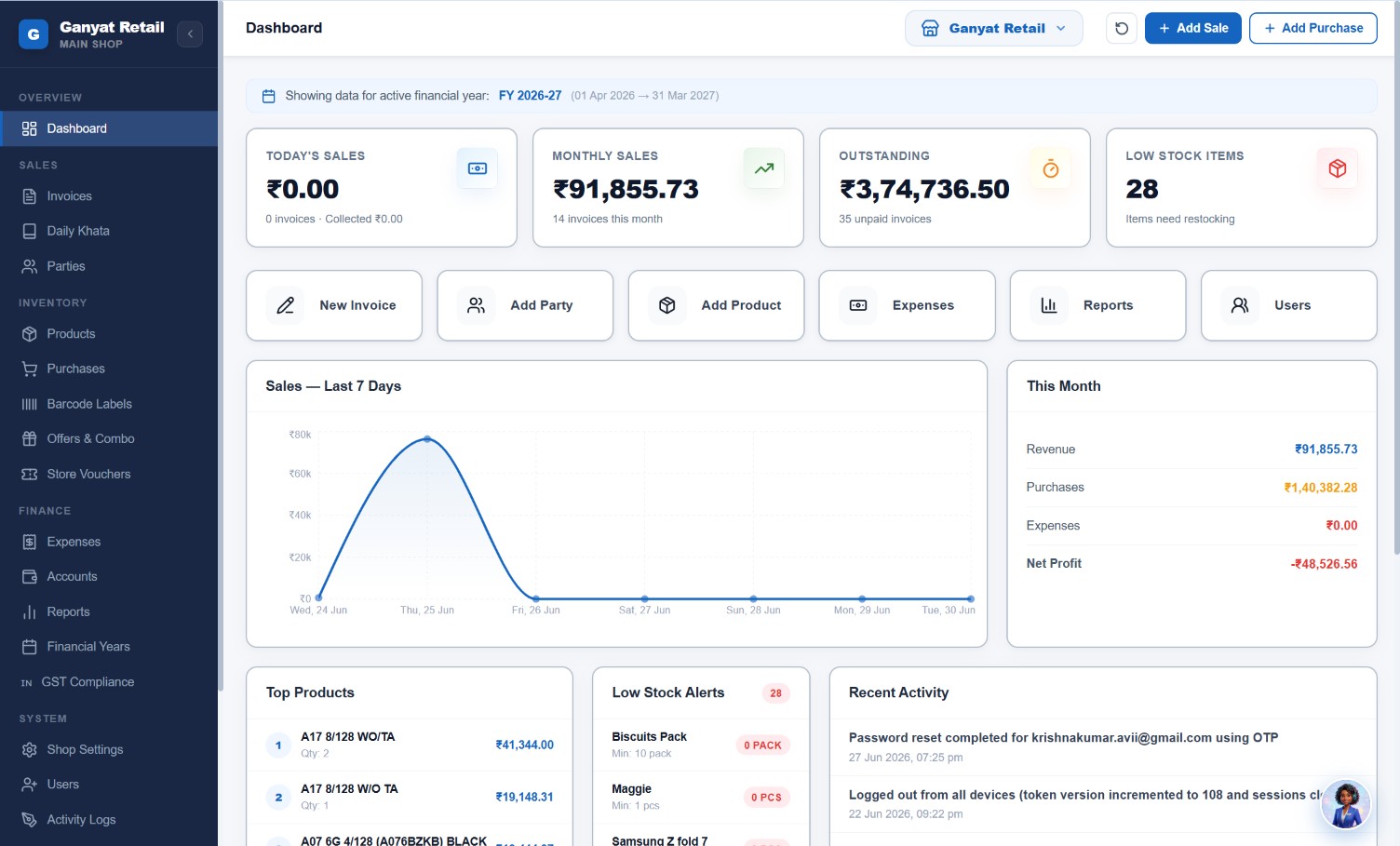Click the Outstanding timer icon

tap(1051, 168)
